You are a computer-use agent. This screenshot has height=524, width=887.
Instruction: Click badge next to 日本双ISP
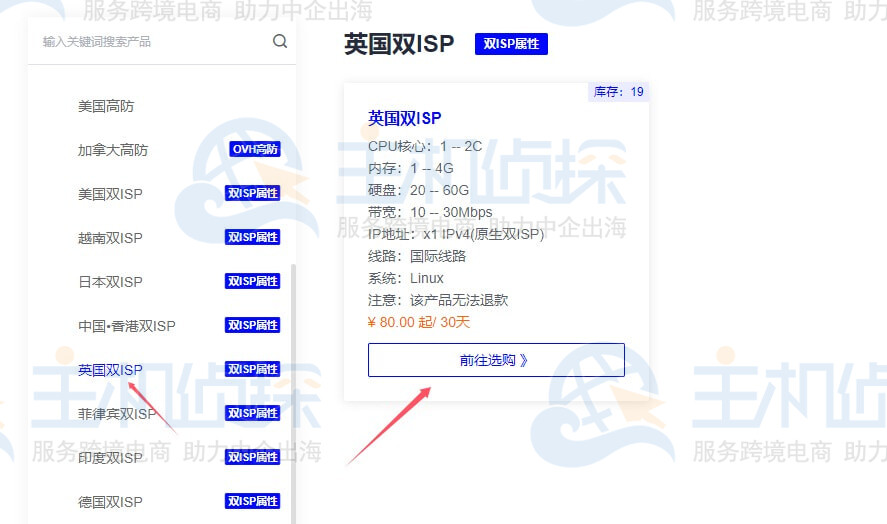(252, 282)
